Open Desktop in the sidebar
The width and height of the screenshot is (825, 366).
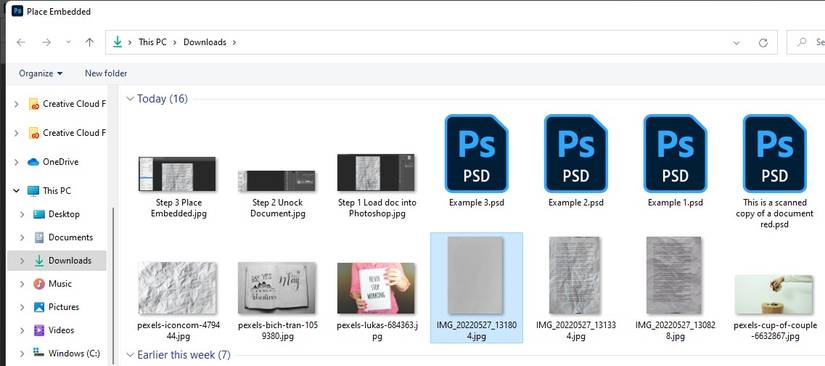(56, 214)
